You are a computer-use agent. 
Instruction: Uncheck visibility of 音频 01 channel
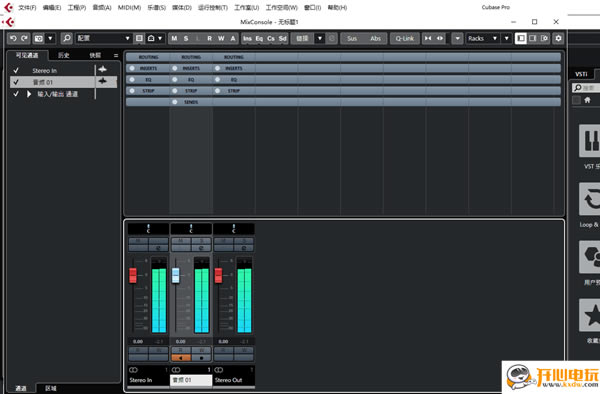[x=16, y=82]
